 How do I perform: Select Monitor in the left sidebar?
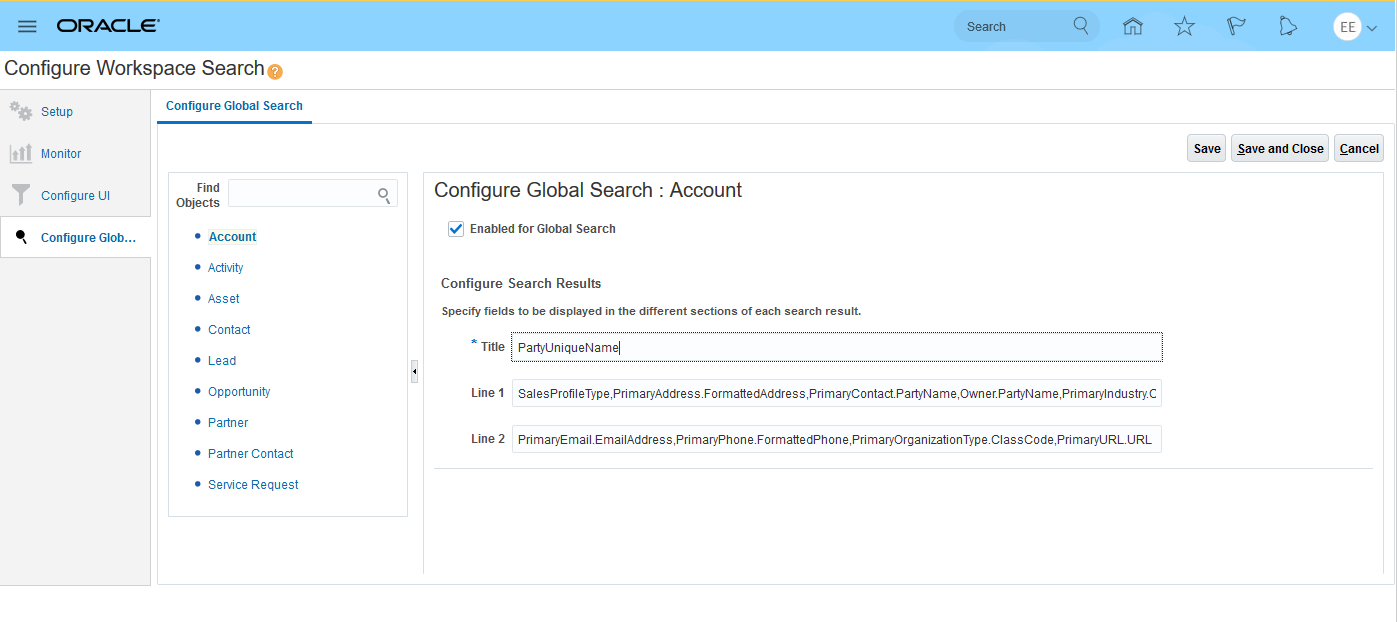tap(62, 153)
